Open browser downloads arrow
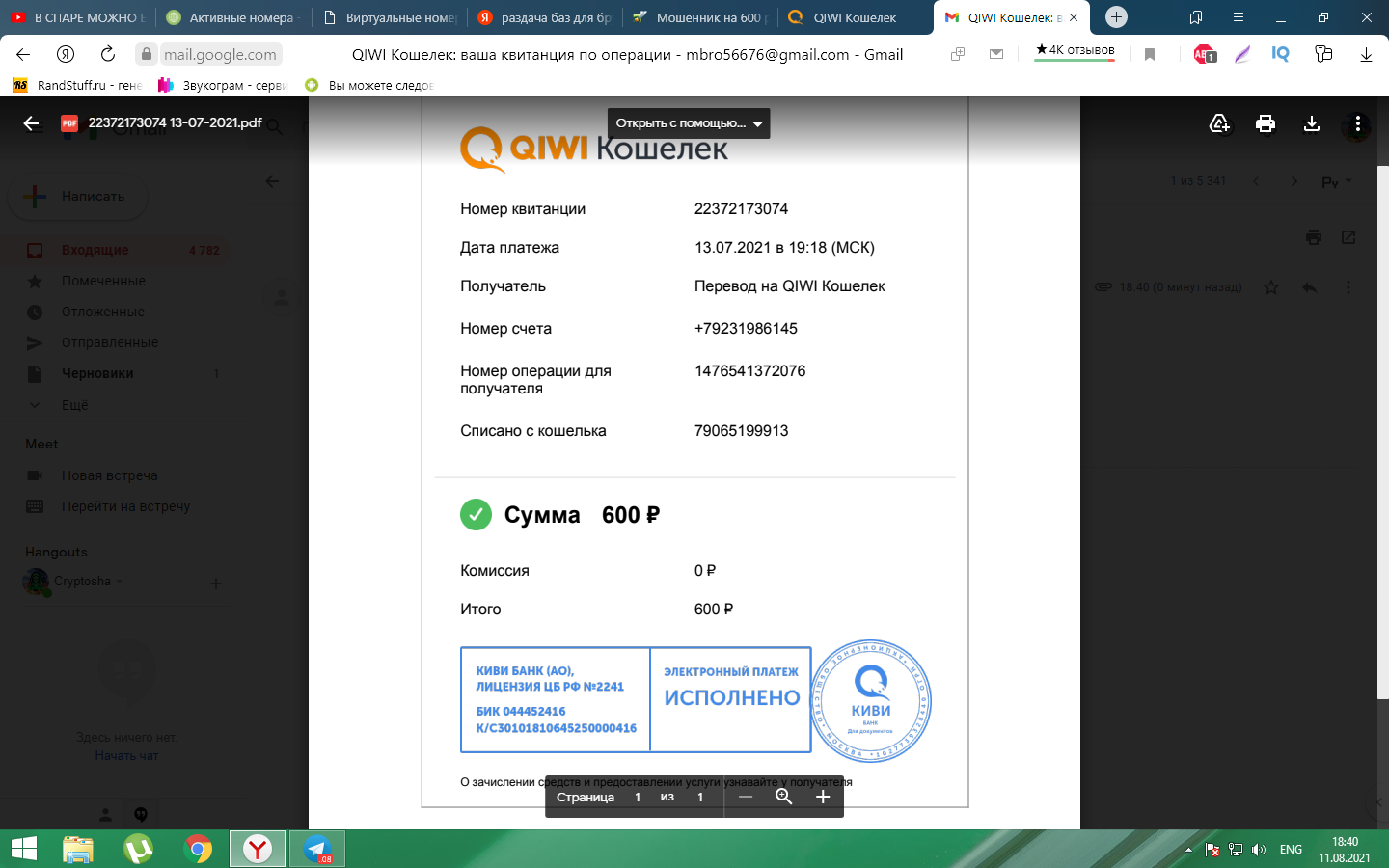This screenshot has width=1389, height=868. [x=1366, y=55]
